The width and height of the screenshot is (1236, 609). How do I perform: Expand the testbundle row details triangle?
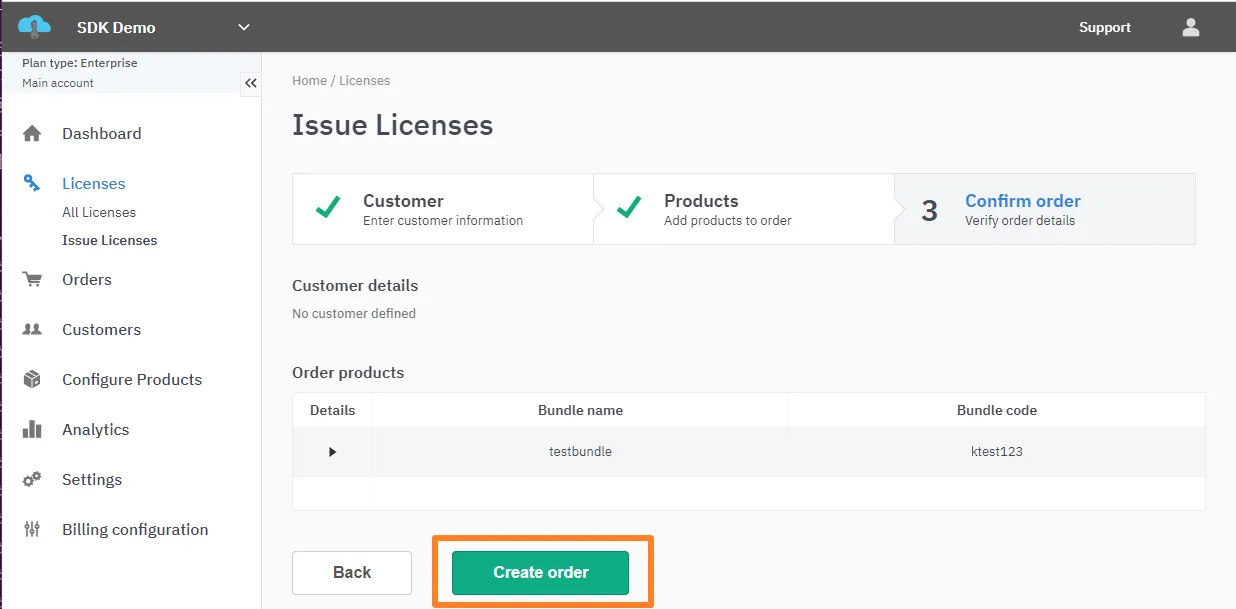[332, 451]
